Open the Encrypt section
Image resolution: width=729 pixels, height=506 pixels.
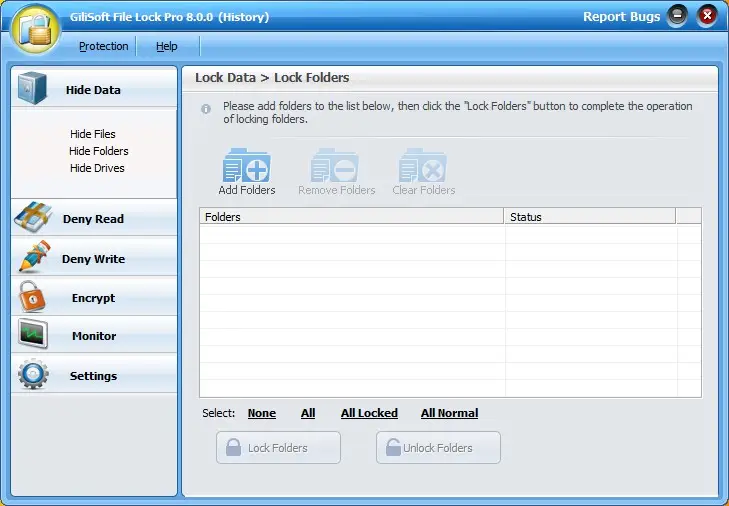(x=94, y=297)
